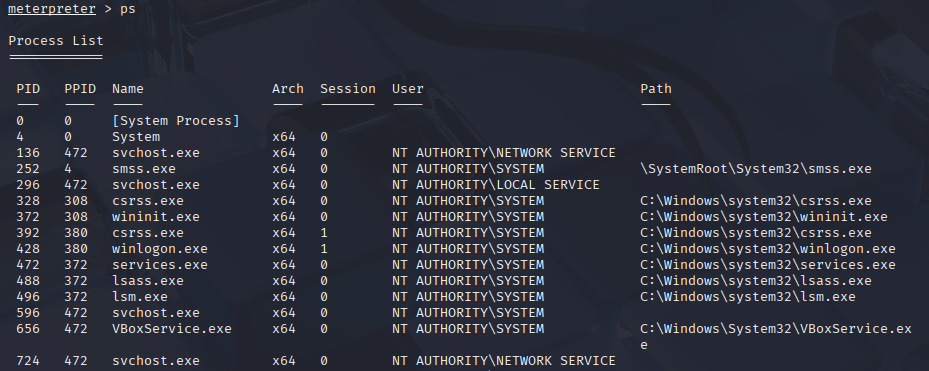
Task: Select the PID column header
Action: pos(28,89)
